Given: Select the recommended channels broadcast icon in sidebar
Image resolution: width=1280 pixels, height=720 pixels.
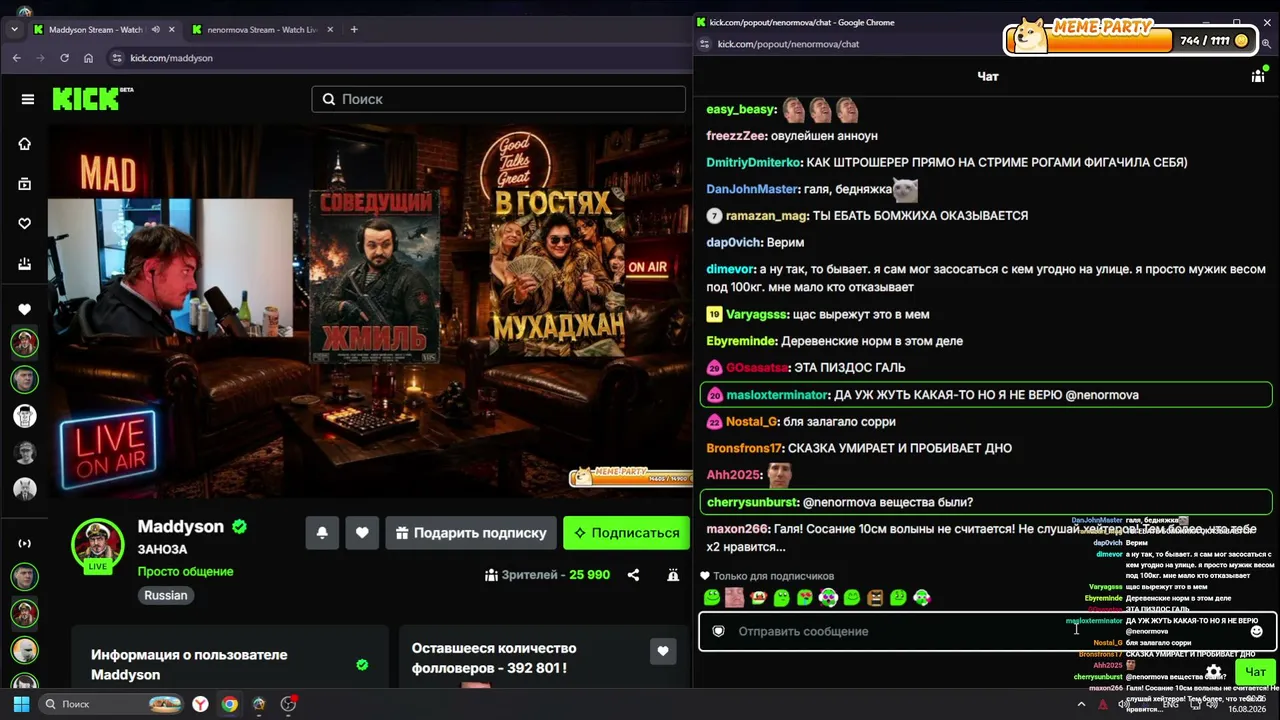Looking at the screenshot, I should (x=25, y=543).
